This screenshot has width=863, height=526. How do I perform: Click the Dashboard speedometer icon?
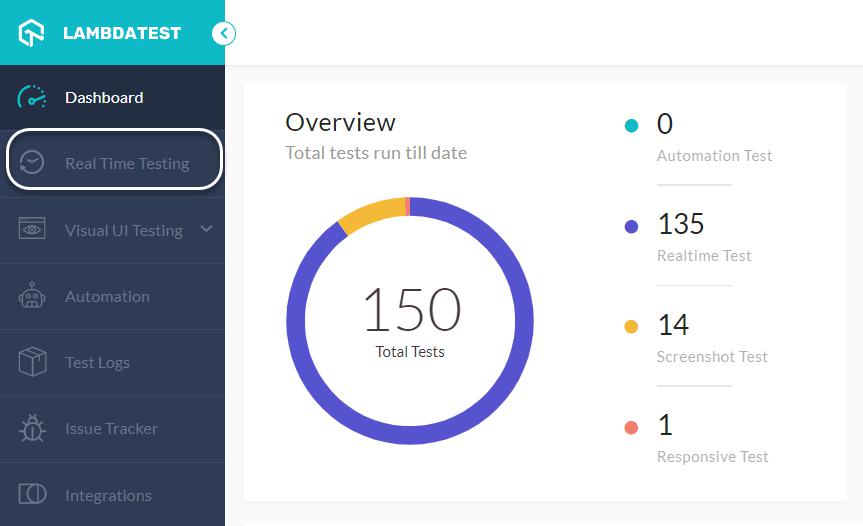31,97
